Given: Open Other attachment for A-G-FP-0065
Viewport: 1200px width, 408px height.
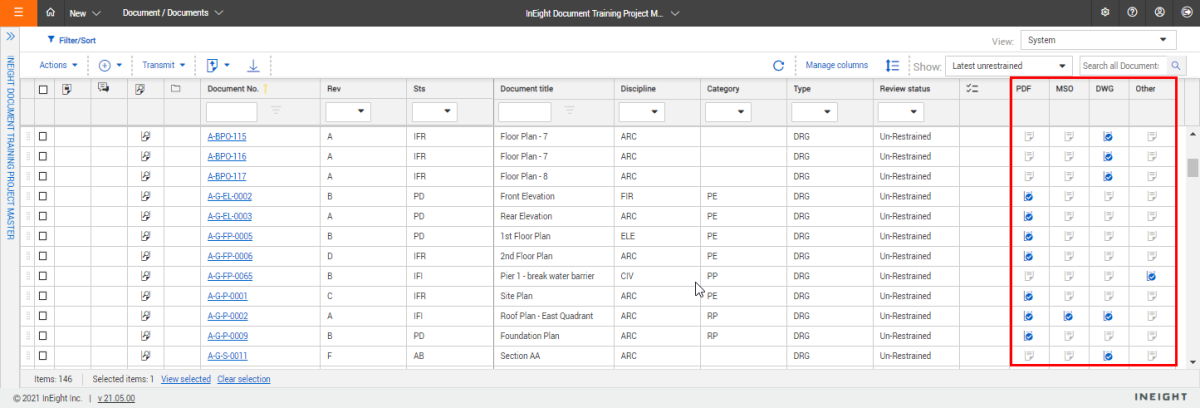Looking at the screenshot, I should pyautogui.click(x=1151, y=276).
